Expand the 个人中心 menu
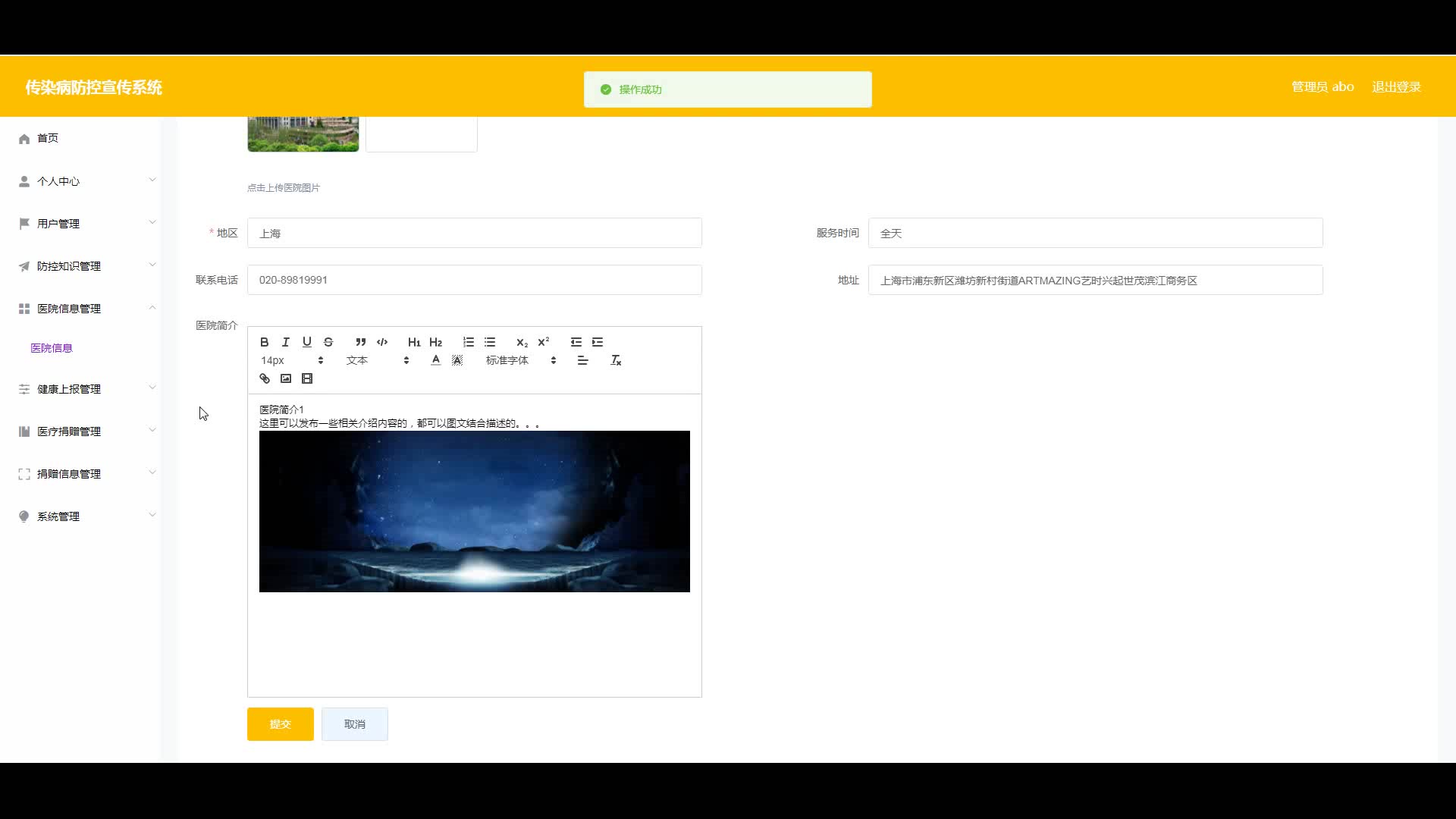The height and width of the screenshot is (819, 1456). (80, 181)
